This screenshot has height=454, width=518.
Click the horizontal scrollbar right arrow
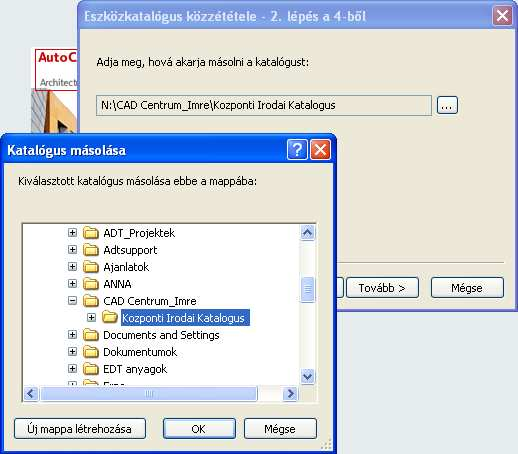[x=290, y=394]
